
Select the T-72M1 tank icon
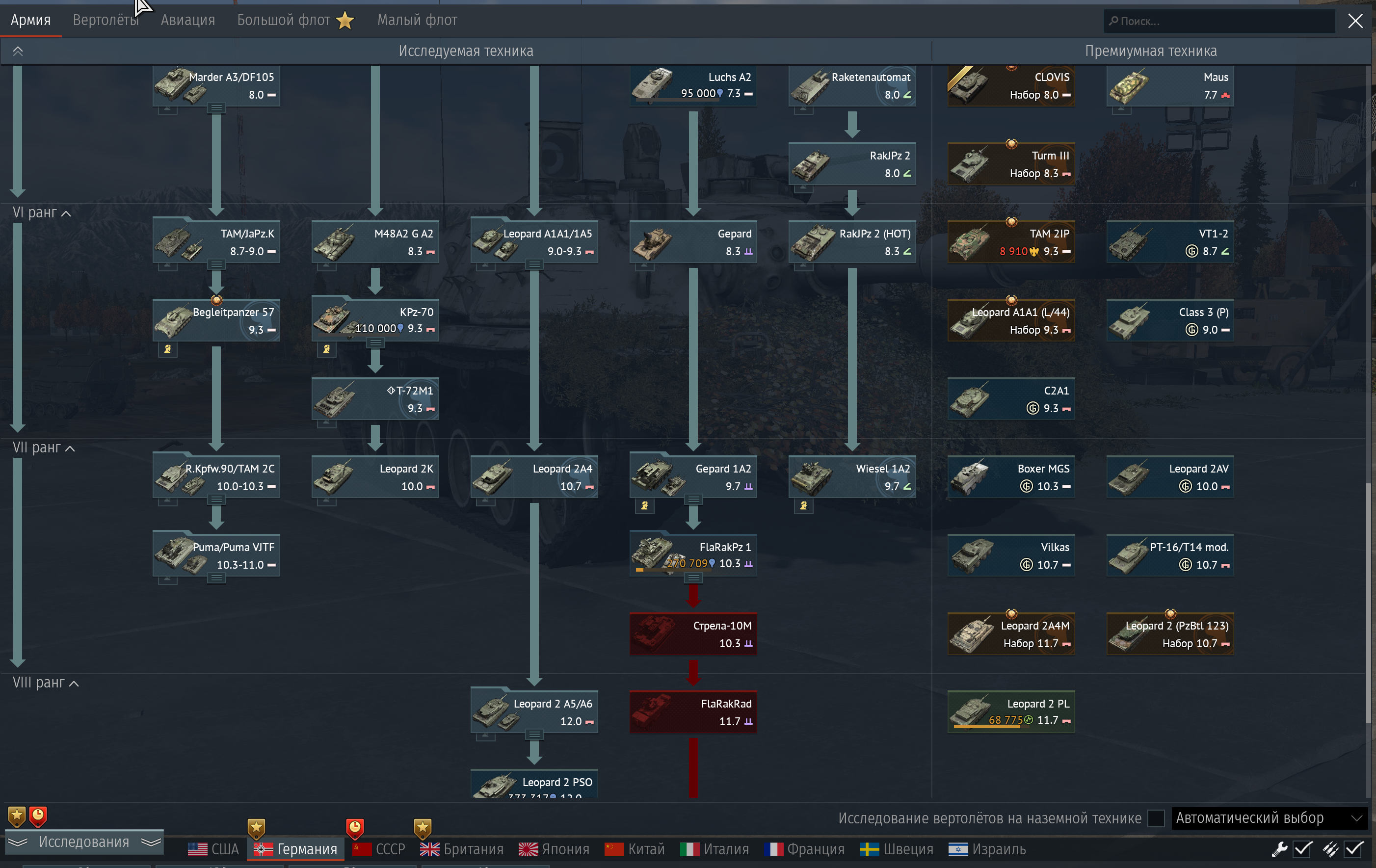[x=334, y=399]
